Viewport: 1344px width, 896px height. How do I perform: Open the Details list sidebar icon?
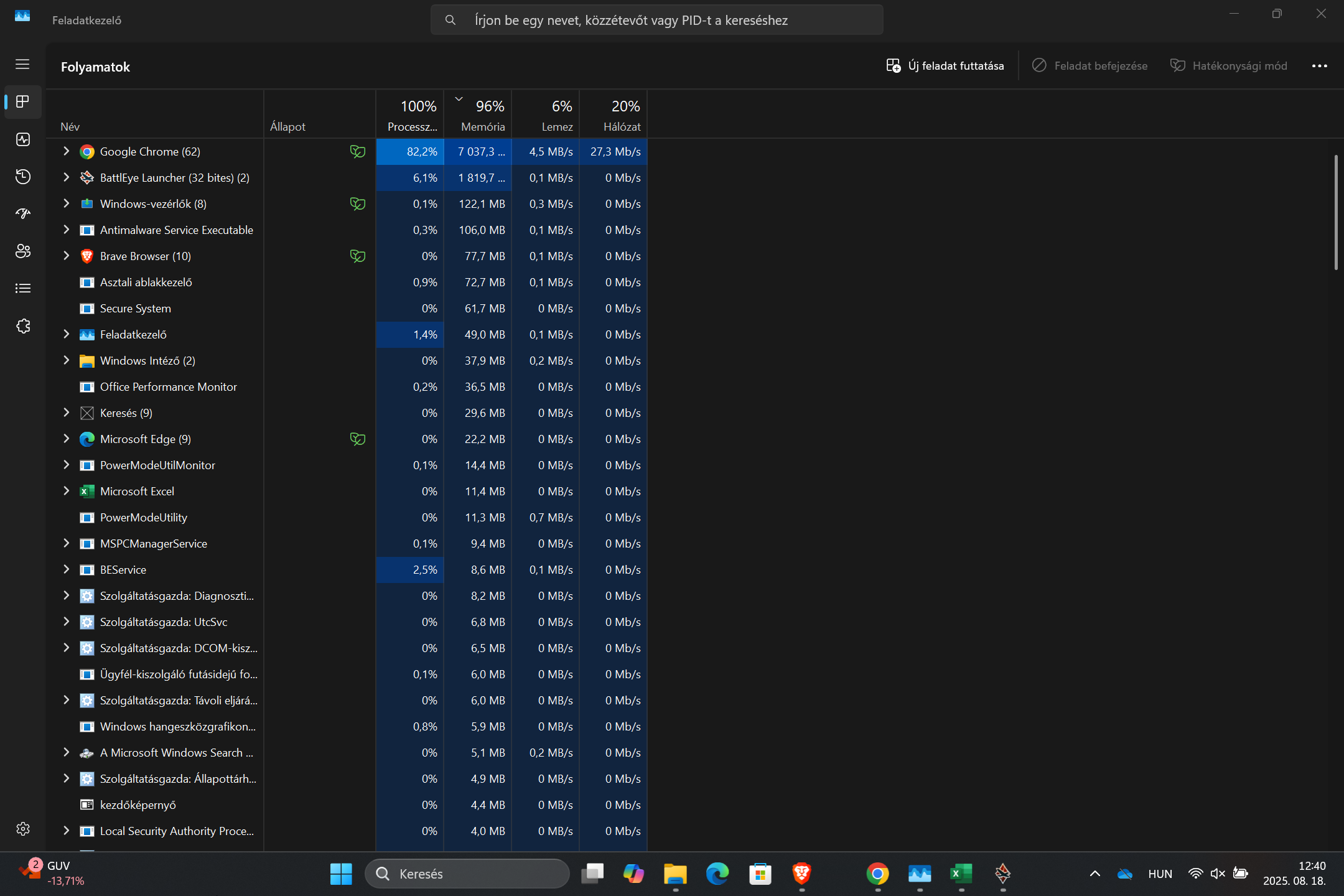(23, 289)
